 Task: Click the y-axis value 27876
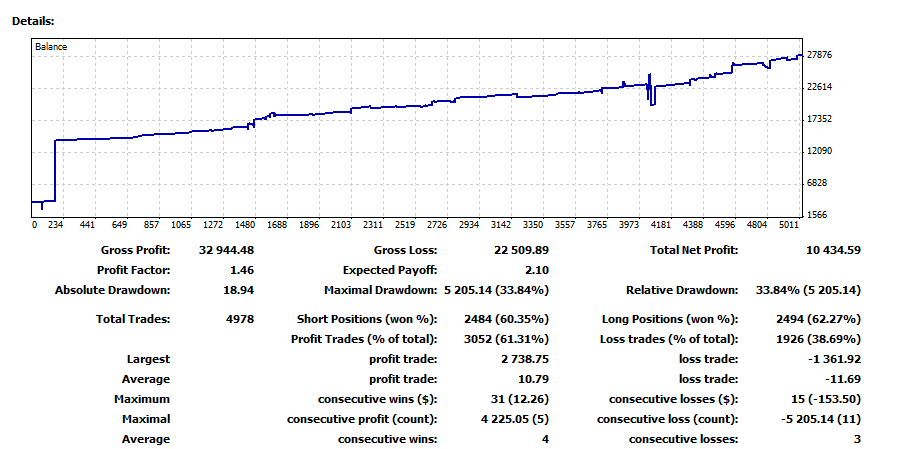[820, 55]
